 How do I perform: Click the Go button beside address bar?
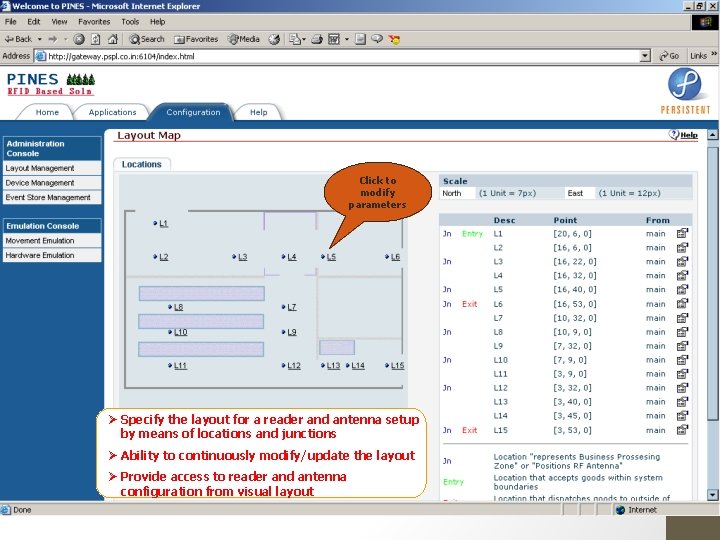coord(669,56)
